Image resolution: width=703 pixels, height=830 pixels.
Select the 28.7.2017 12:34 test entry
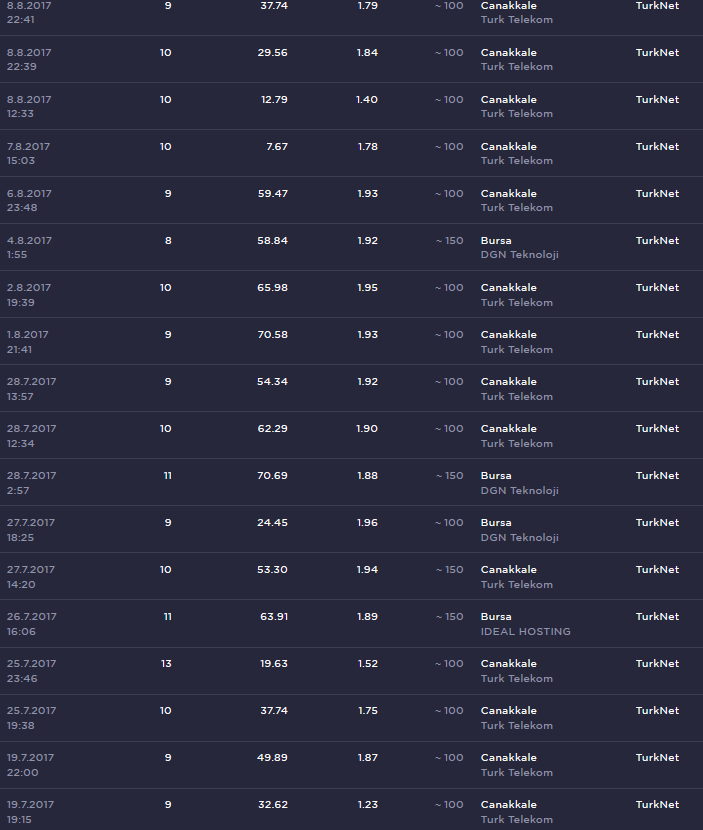(352, 436)
